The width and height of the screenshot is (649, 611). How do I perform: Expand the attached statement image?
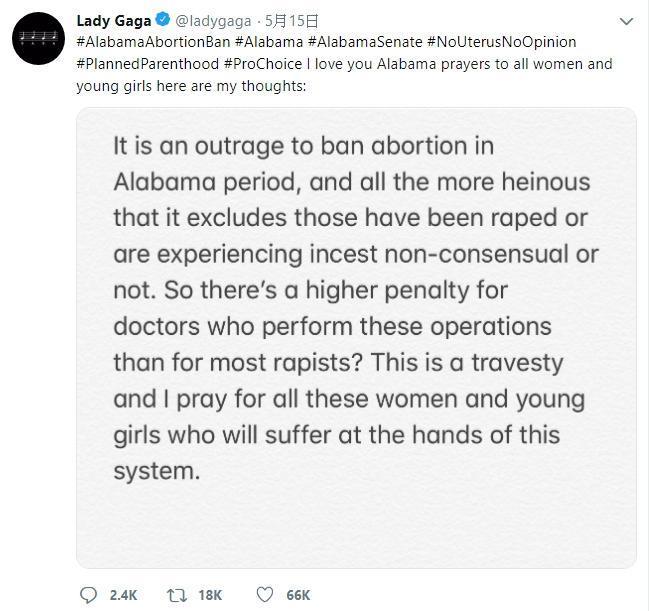coord(356,338)
